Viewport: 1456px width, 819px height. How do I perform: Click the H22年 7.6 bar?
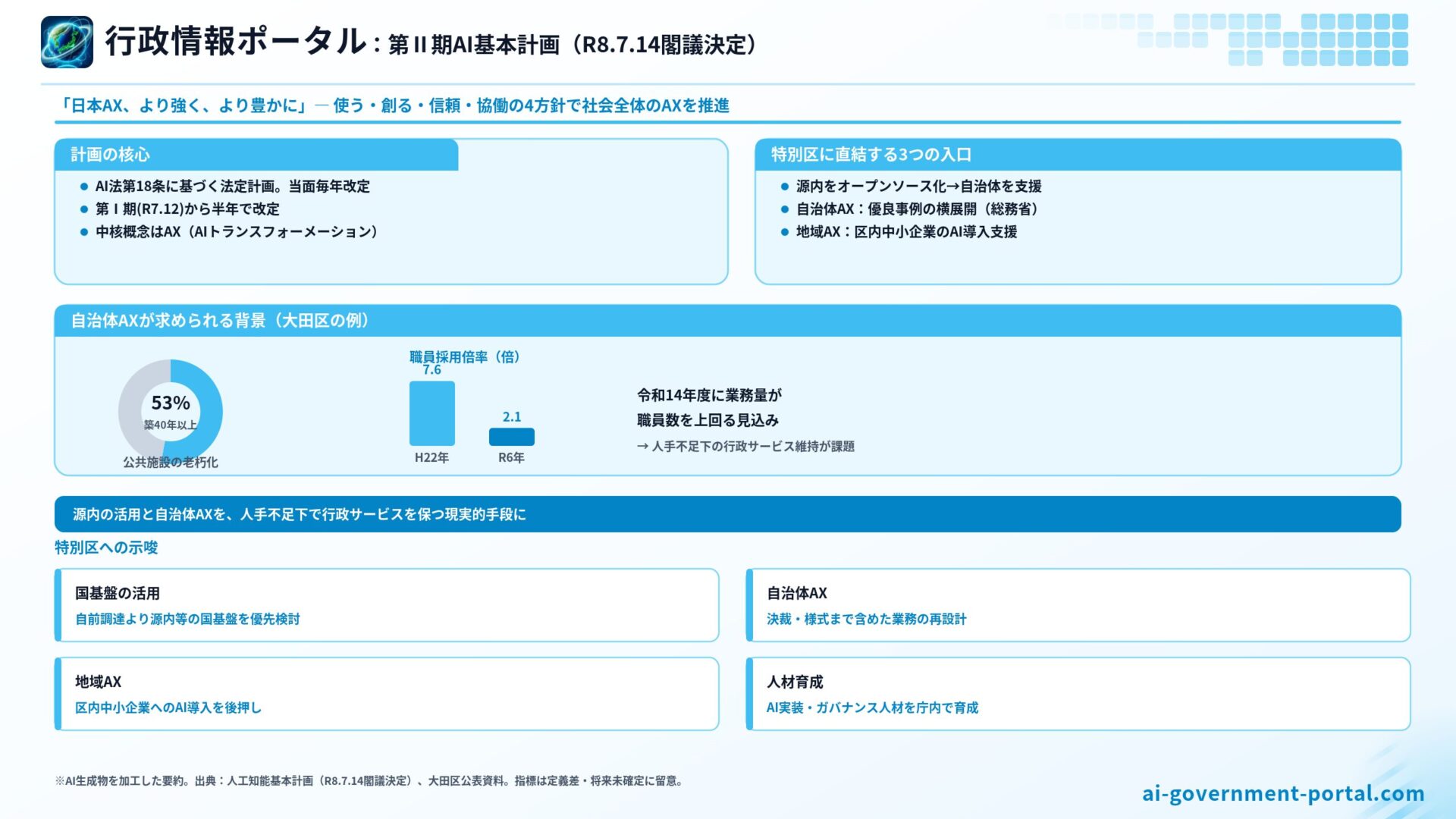tap(432, 413)
